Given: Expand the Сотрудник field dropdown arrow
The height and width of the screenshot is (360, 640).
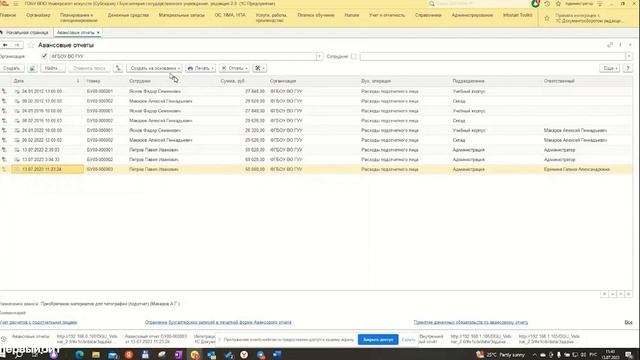Looking at the screenshot, I should 629,56.
